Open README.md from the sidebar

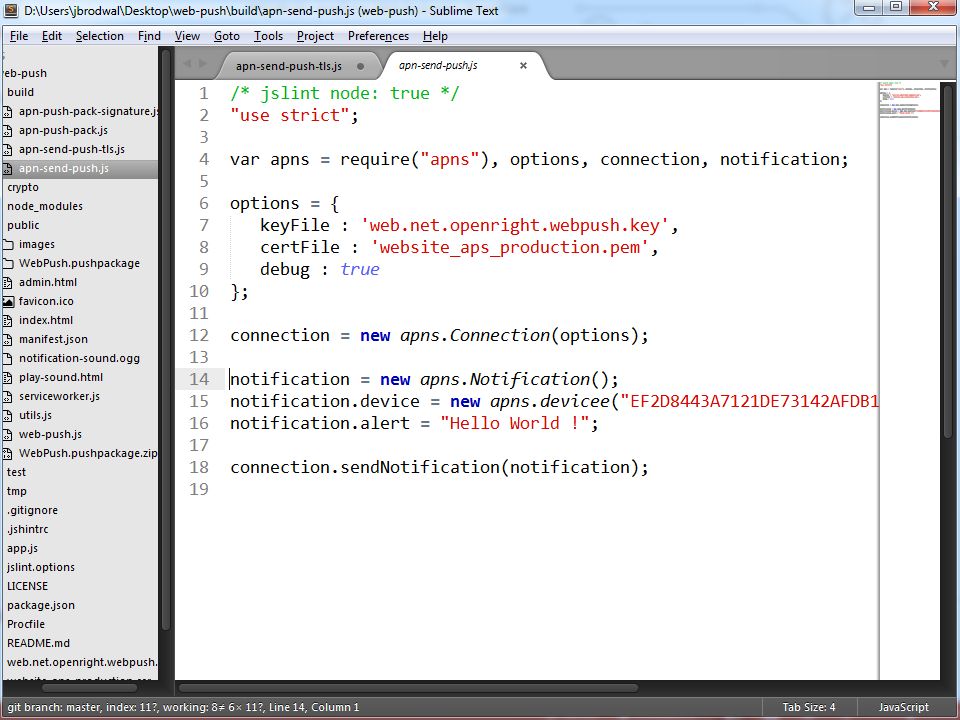(39, 643)
